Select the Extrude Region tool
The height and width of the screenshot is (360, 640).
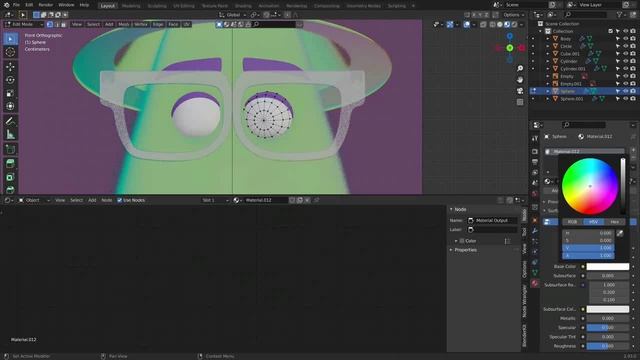[10, 164]
